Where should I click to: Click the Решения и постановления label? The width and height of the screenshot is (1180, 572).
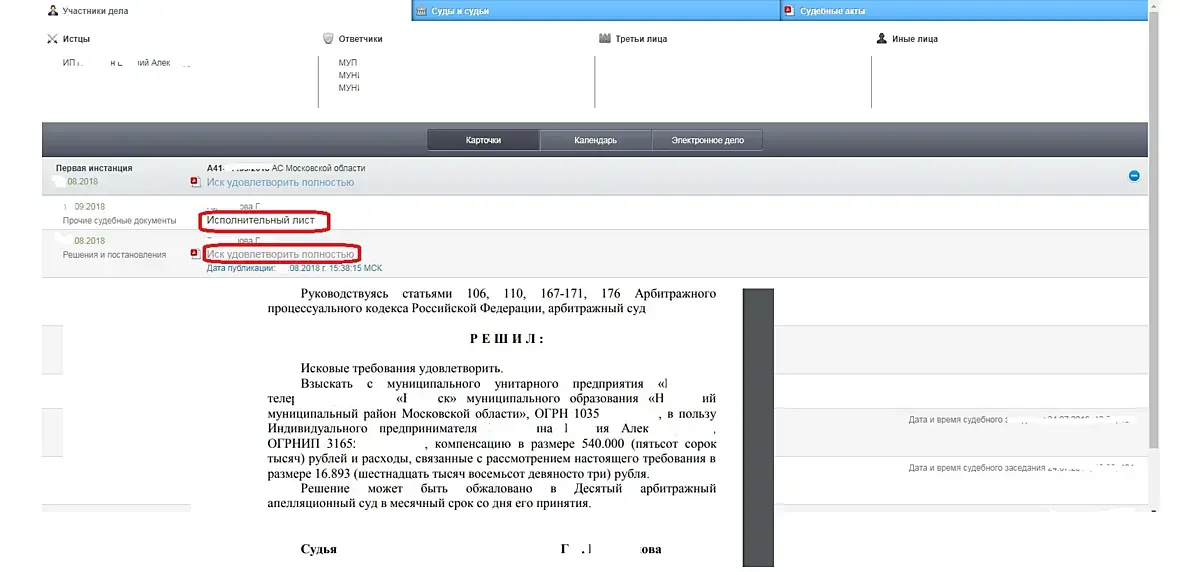(114, 254)
